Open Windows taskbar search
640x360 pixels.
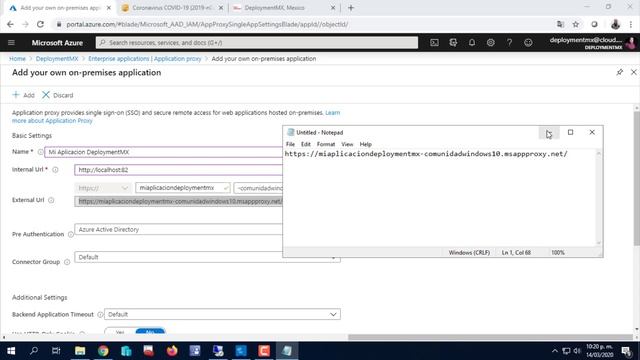coord(34,351)
